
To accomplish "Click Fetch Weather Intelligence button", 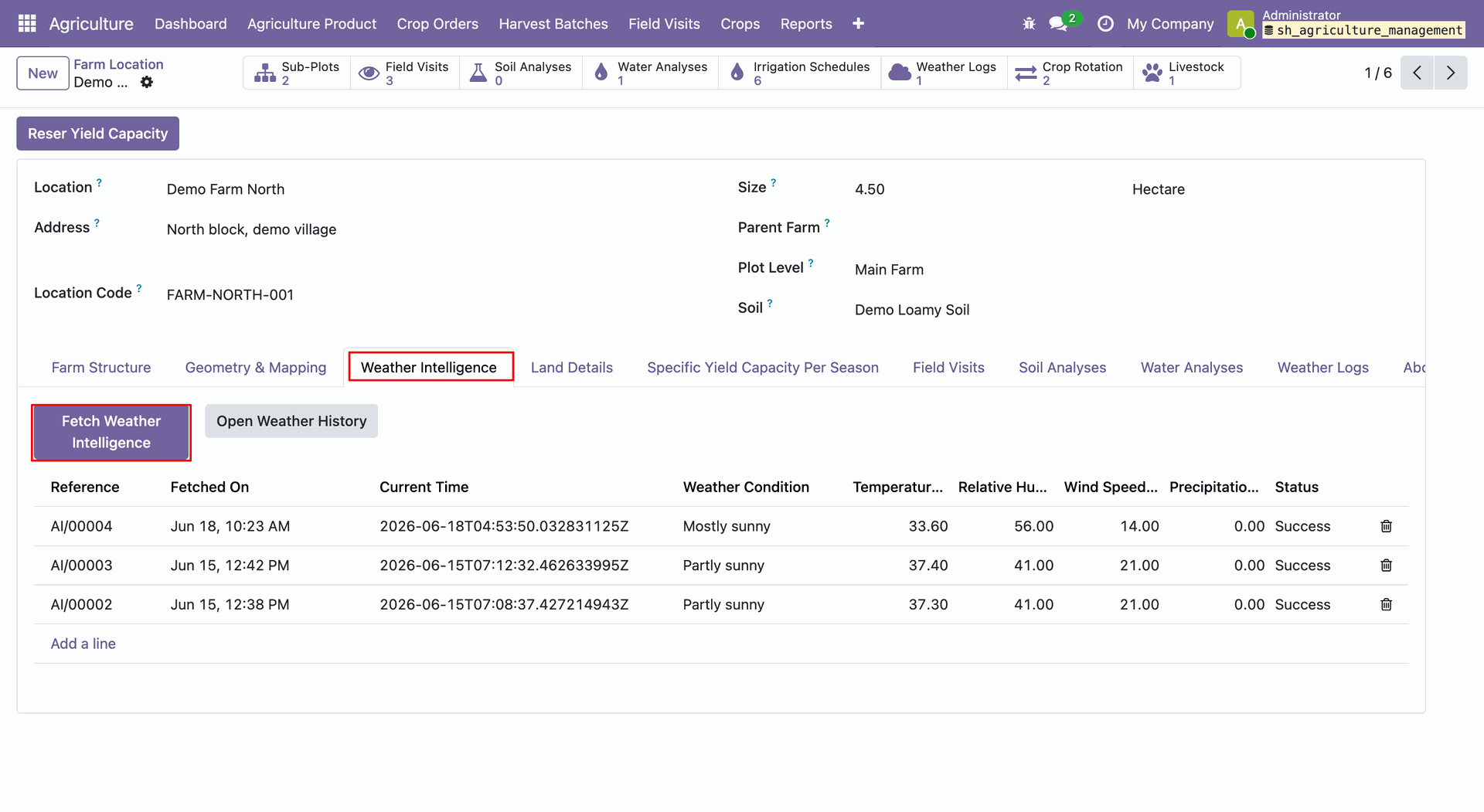I will 111,432.
